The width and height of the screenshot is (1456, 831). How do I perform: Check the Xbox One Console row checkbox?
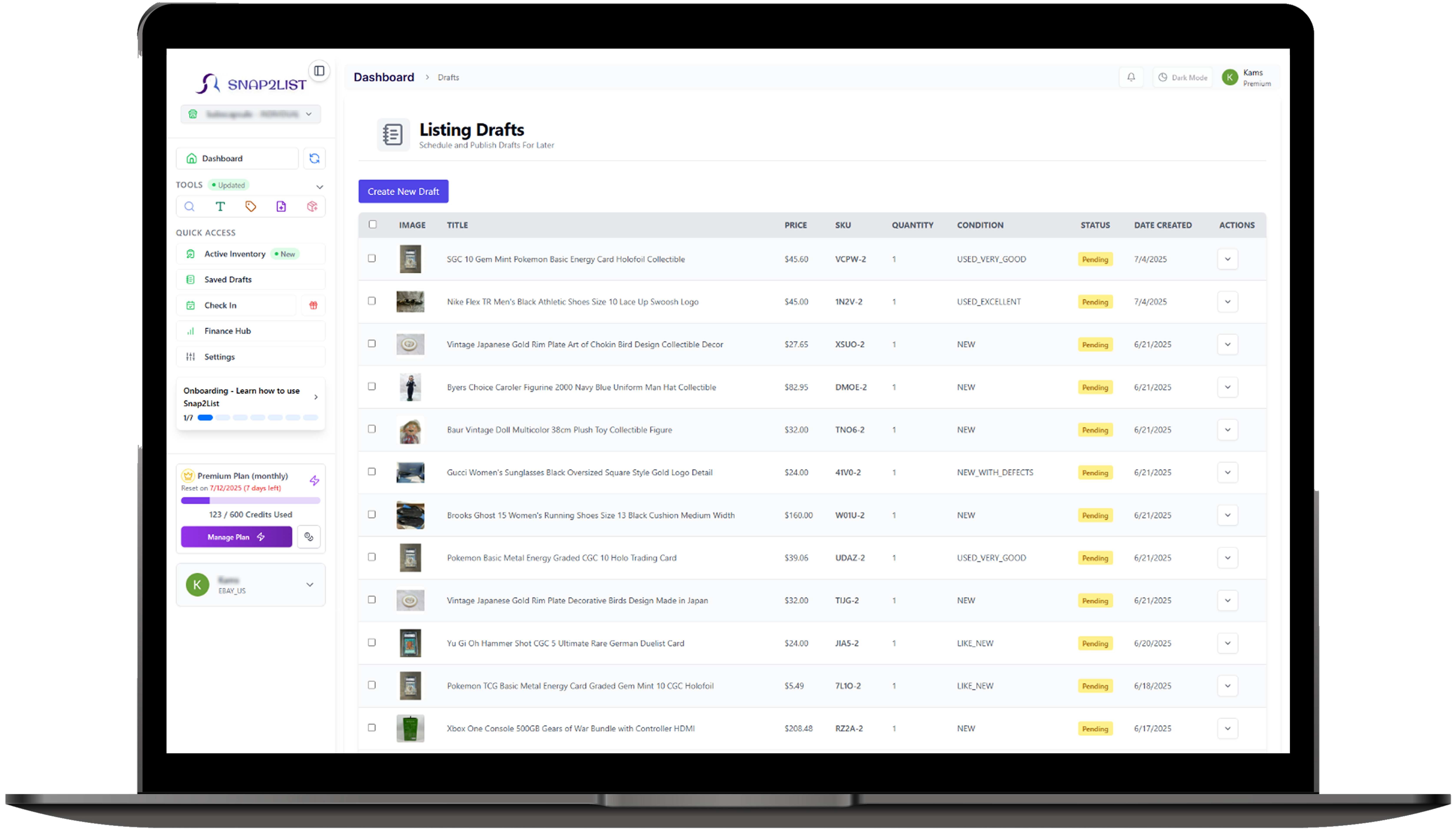point(372,728)
